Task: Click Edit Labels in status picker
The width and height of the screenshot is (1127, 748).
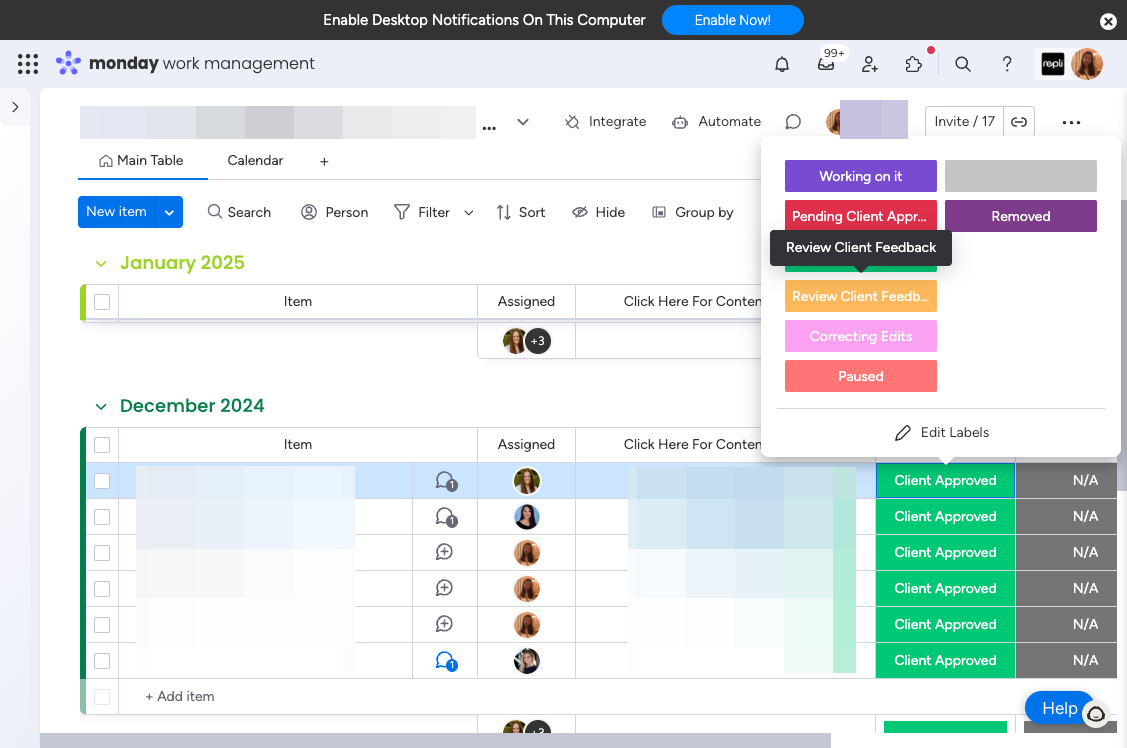Action: pyautogui.click(x=942, y=433)
